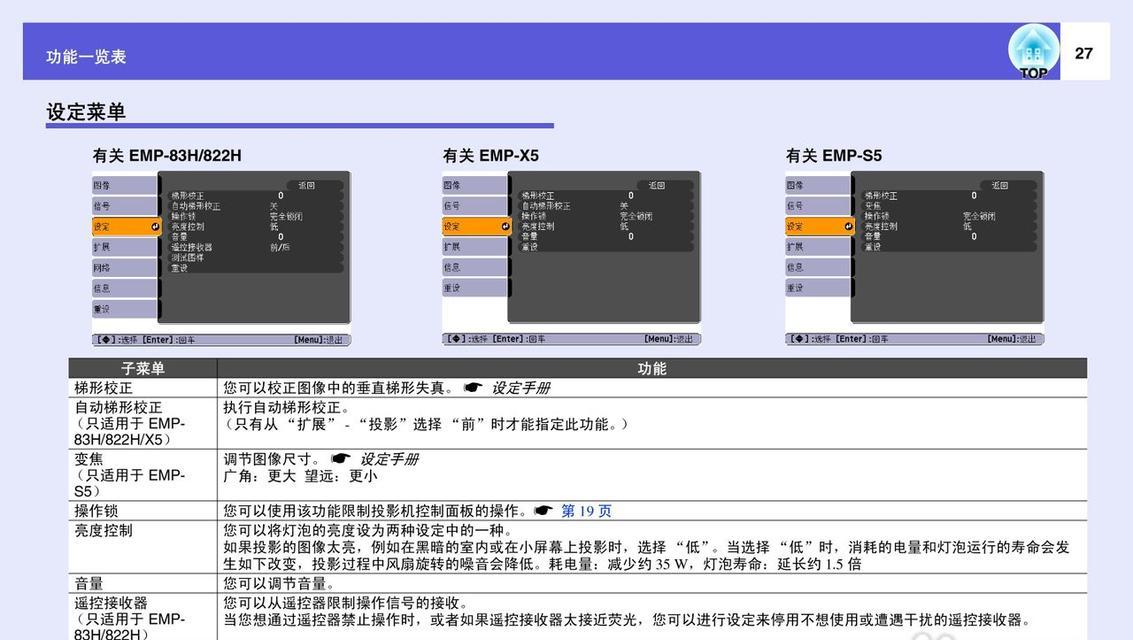Screen dimensions: 1133x640
Task: Click the 设定菜单 section heading
Action: coord(86,112)
